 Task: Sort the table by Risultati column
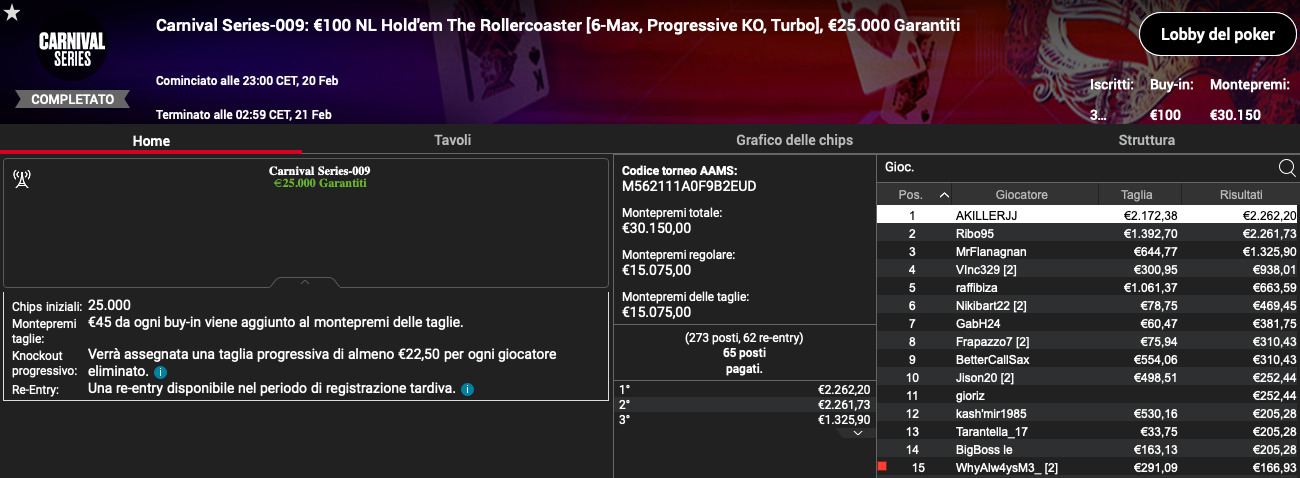(1240, 195)
